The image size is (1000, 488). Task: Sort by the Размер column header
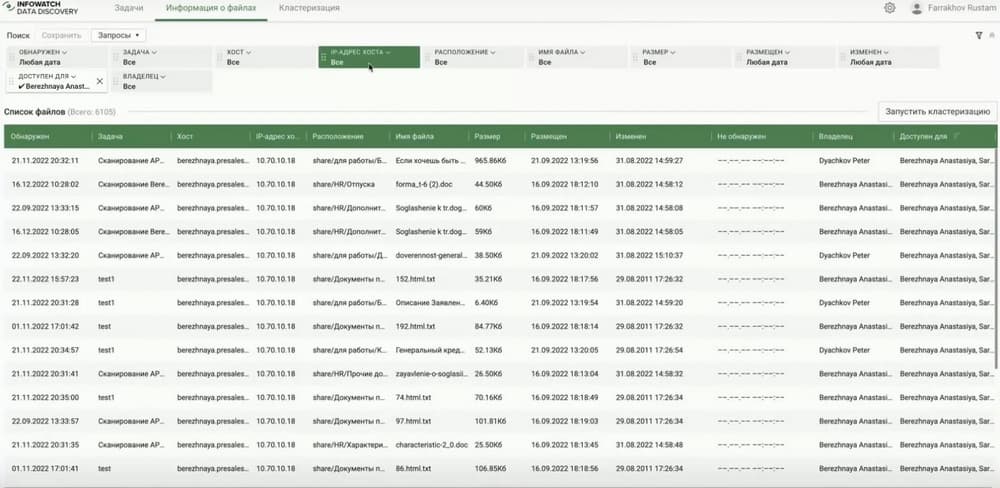tap(488, 137)
